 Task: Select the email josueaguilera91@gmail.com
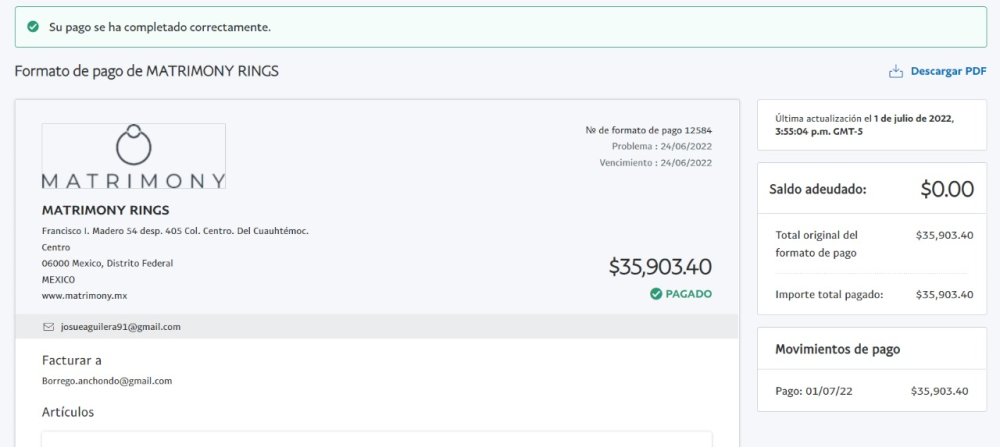(121, 327)
